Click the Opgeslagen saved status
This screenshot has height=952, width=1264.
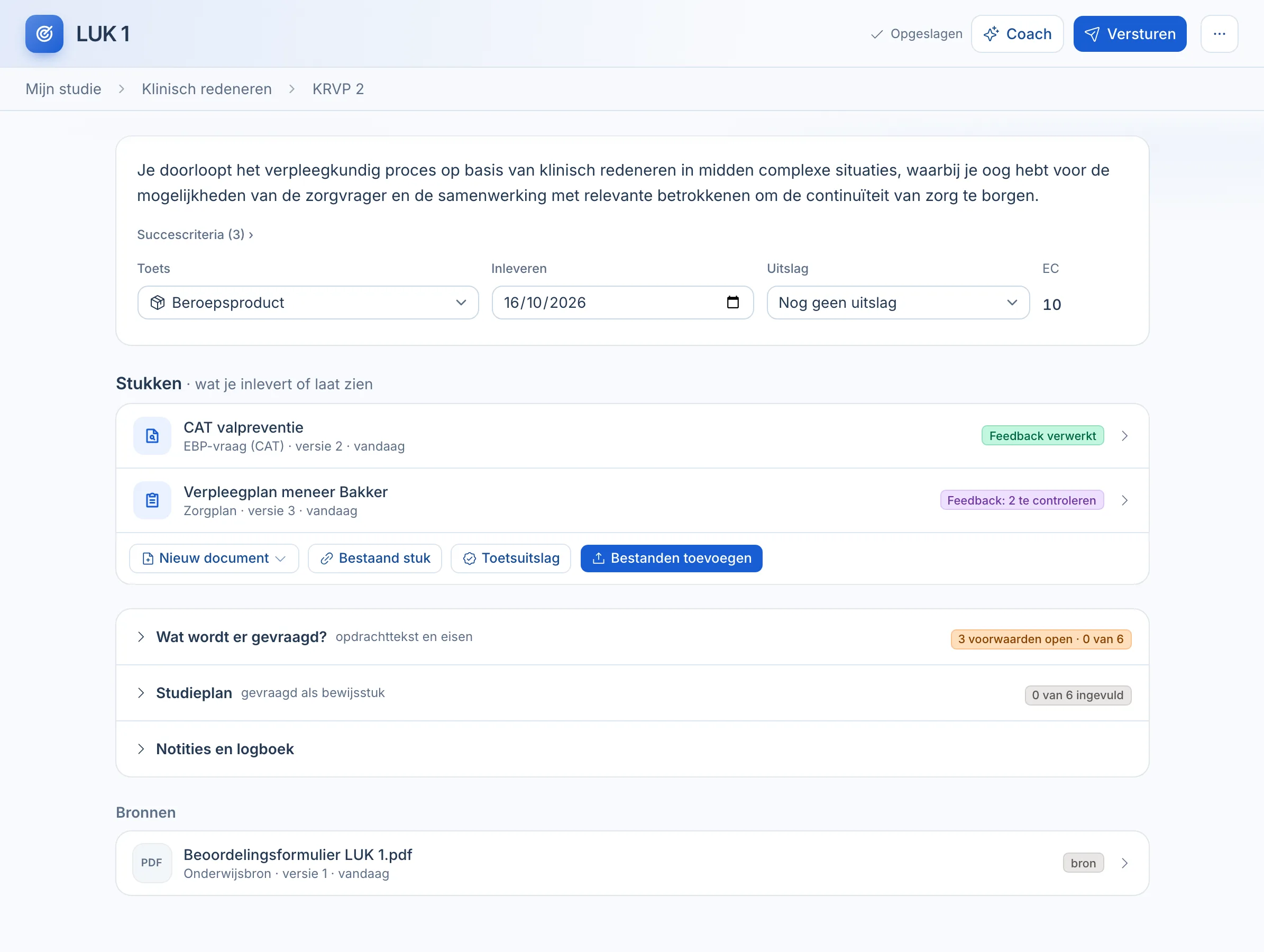tap(916, 34)
